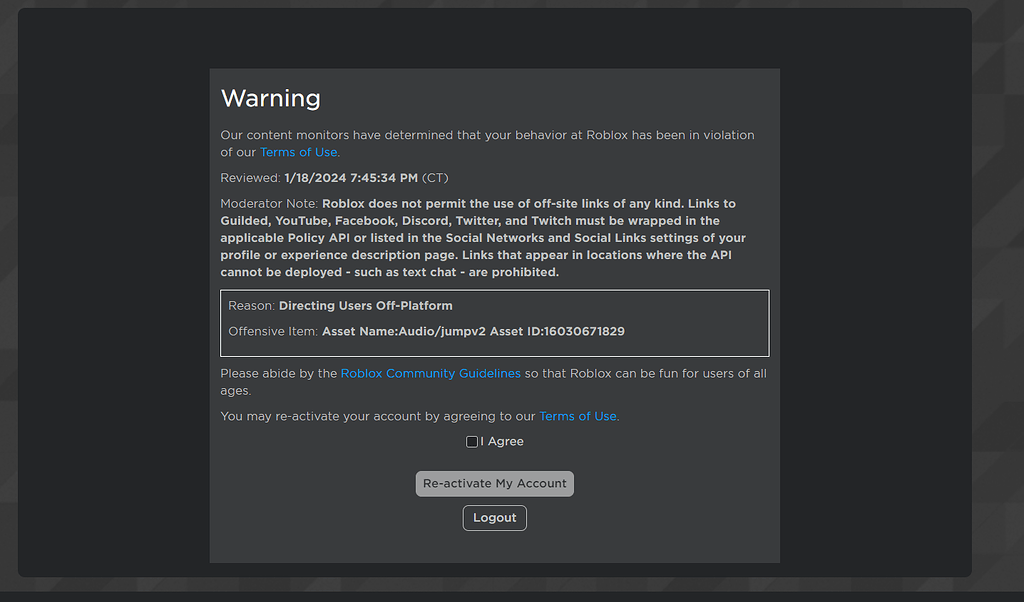Open Terms of Use link in re-activate sentence

click(x=577, y=416)
